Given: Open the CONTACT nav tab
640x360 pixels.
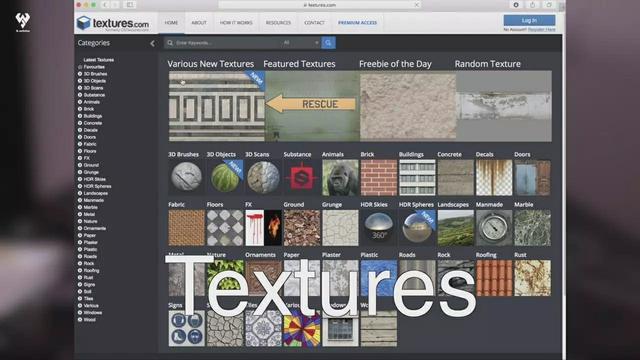Looking at the screenshot, I should (314, 23).
